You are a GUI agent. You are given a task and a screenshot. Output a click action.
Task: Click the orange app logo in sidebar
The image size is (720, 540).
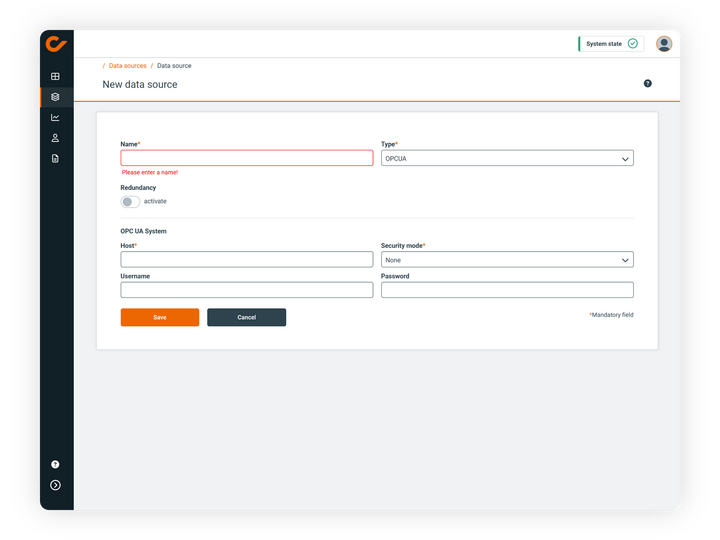[x=56, y=44]
